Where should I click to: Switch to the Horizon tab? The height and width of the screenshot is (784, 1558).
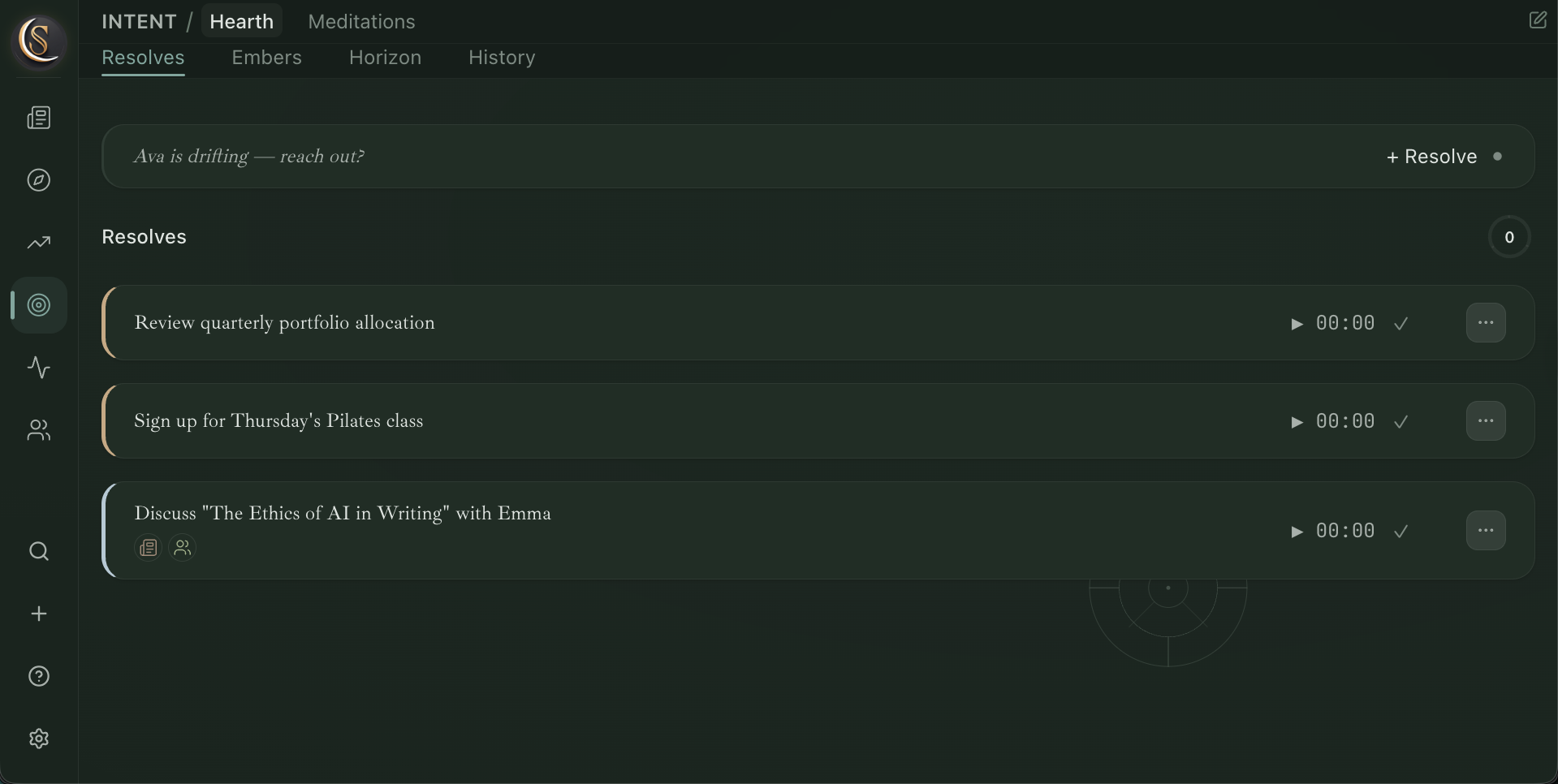[385, 58]
